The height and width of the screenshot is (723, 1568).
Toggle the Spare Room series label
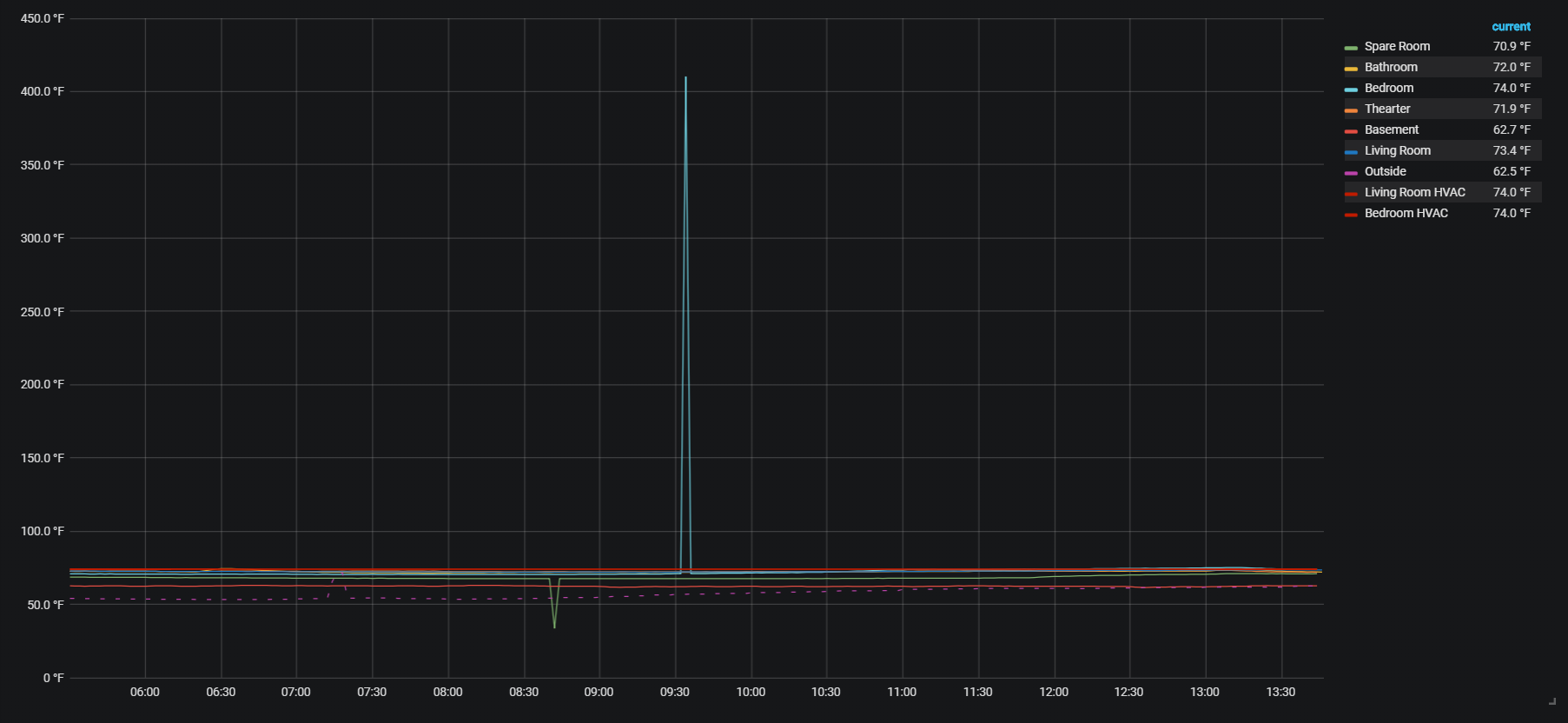tap(1396, 46)
